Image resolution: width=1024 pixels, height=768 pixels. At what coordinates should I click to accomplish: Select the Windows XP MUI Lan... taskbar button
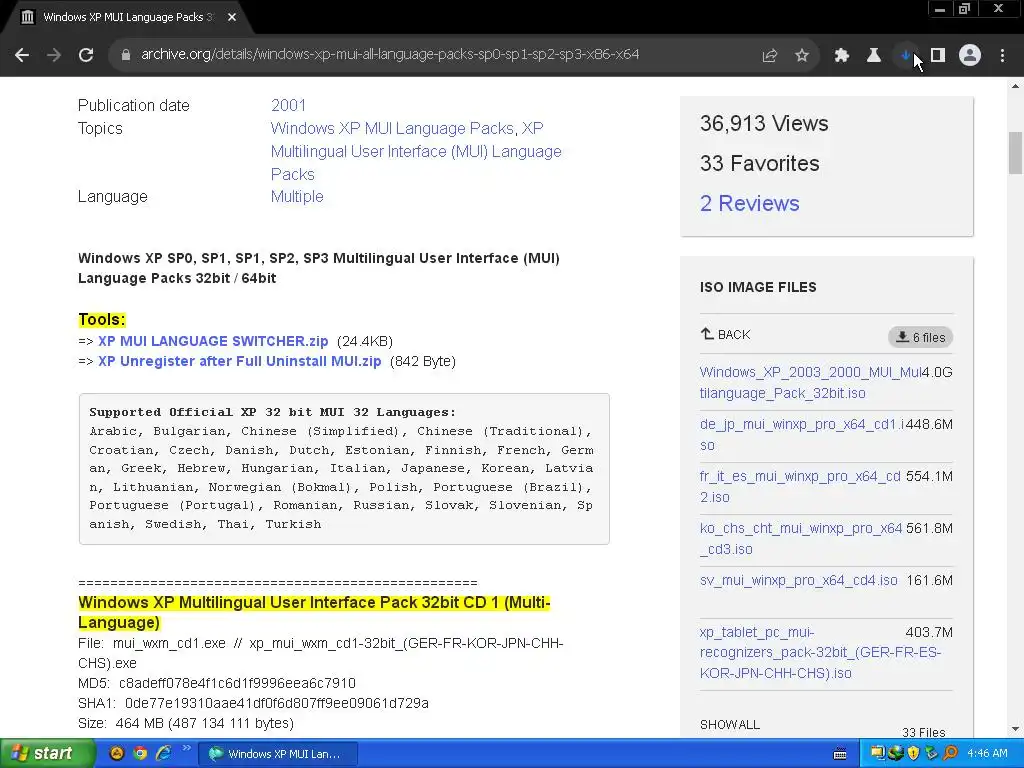tap(280, 754)
